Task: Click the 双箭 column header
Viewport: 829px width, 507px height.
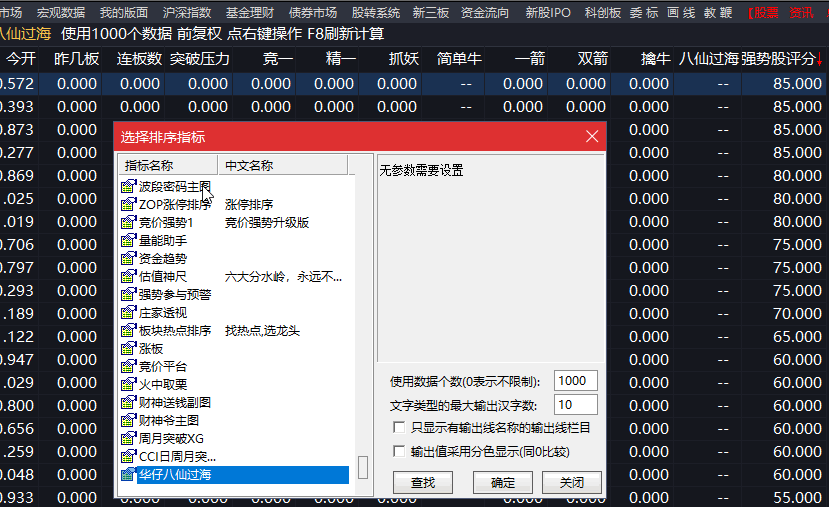Action: pyautogui.click(x=592, y=58)
